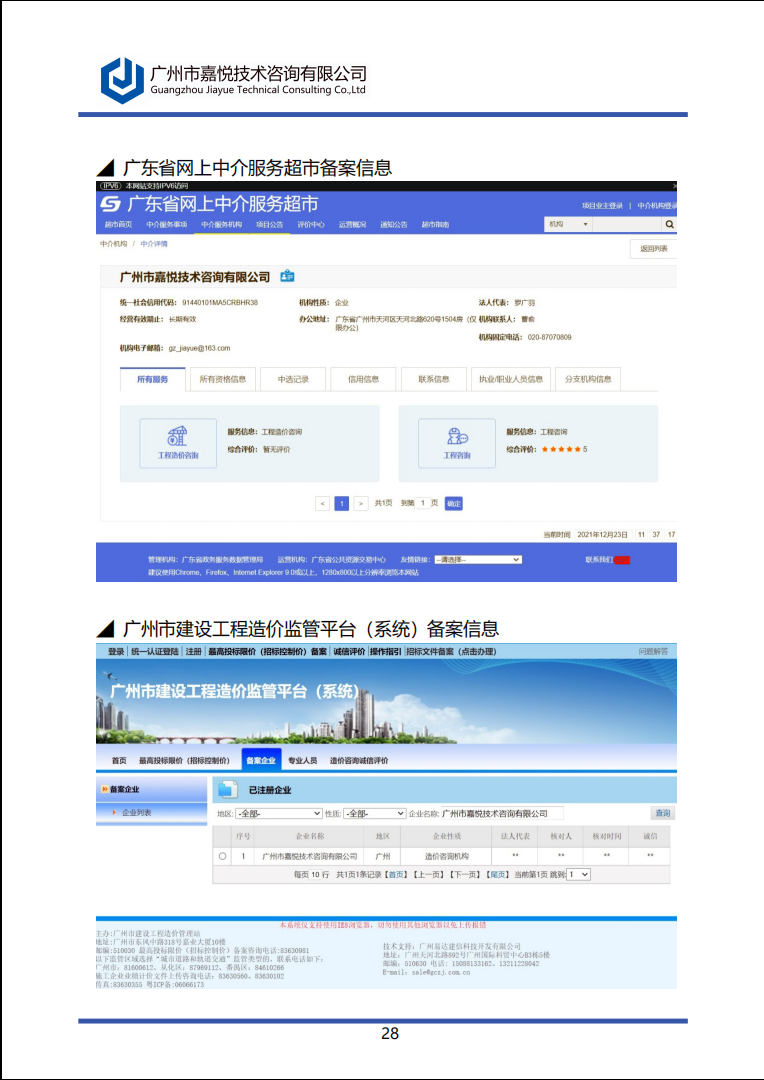Screen dimensions: 764x1080
Task: Open 评价中心 navigation item
Action: (x=311, y=225)
